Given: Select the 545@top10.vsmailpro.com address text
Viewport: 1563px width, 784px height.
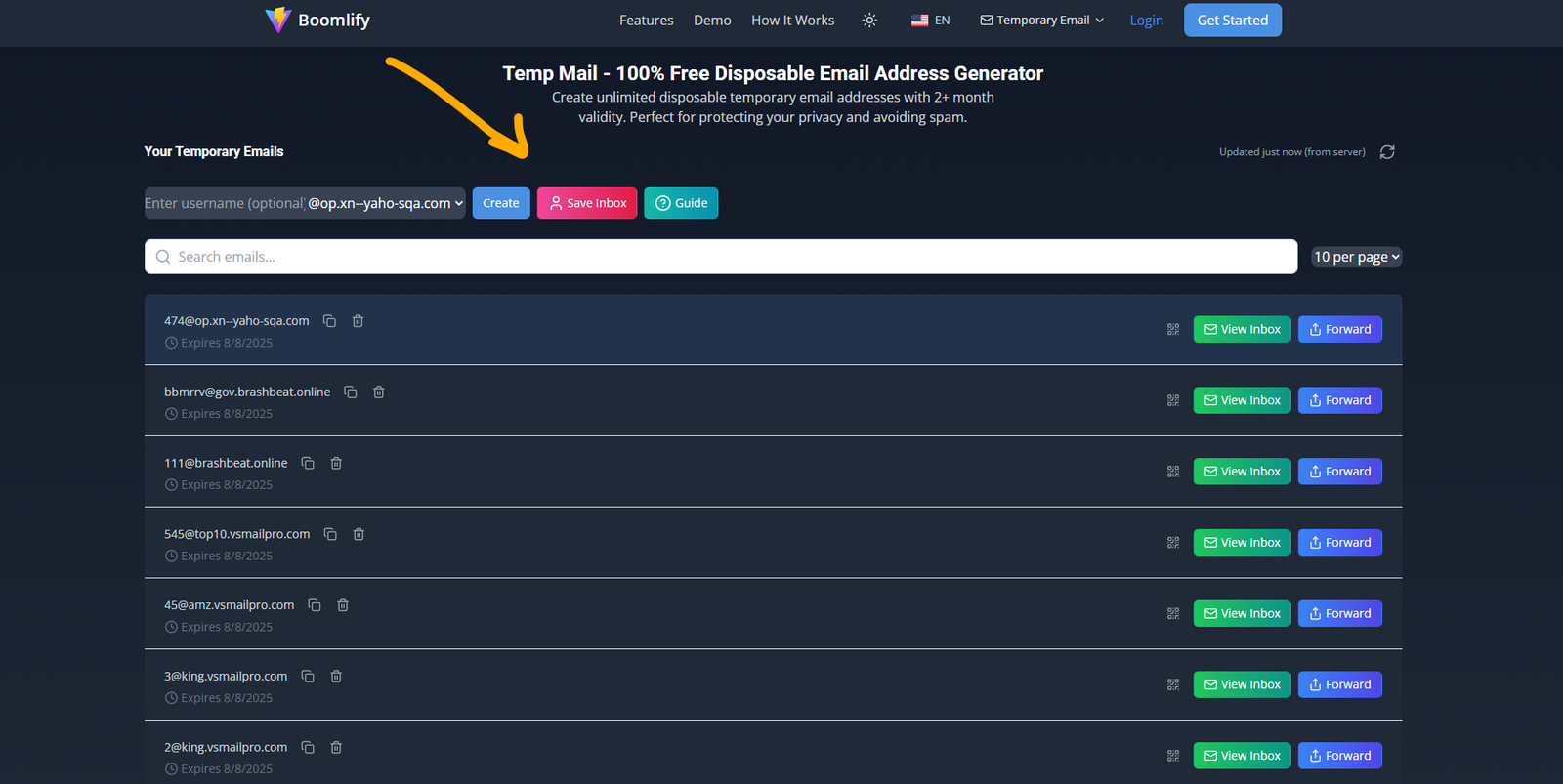Looking at the screenshot, I should click(236, 534).
